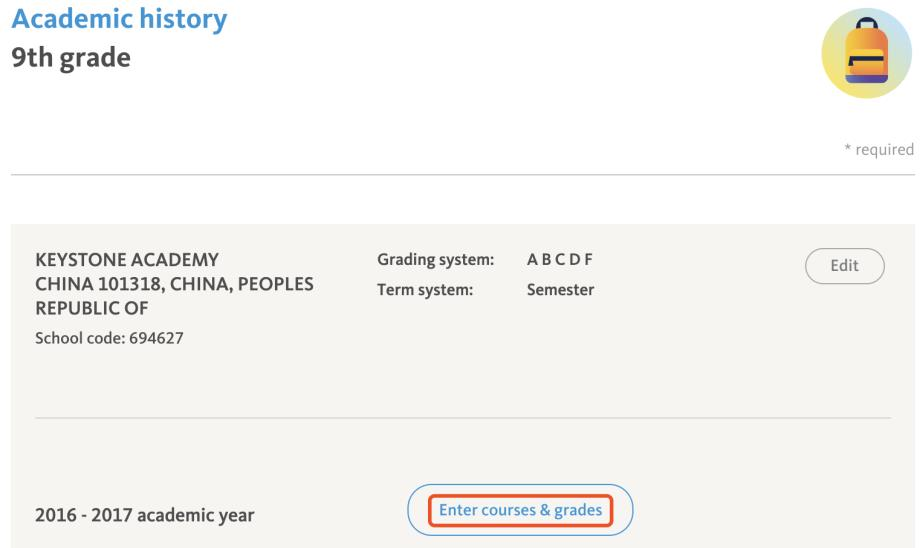Click the 9th grade subheading

(70, 58)
